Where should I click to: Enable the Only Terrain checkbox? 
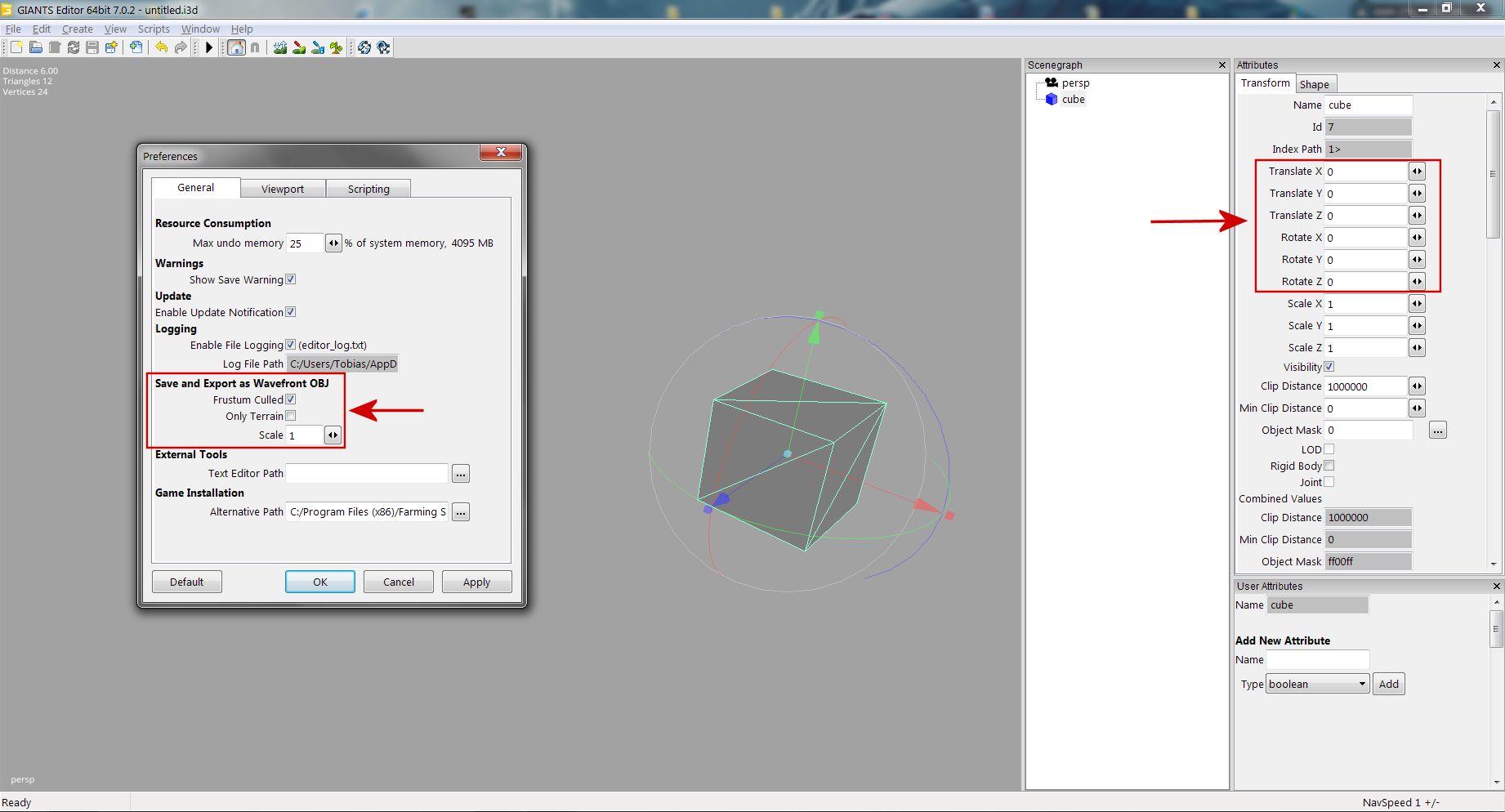291,416
